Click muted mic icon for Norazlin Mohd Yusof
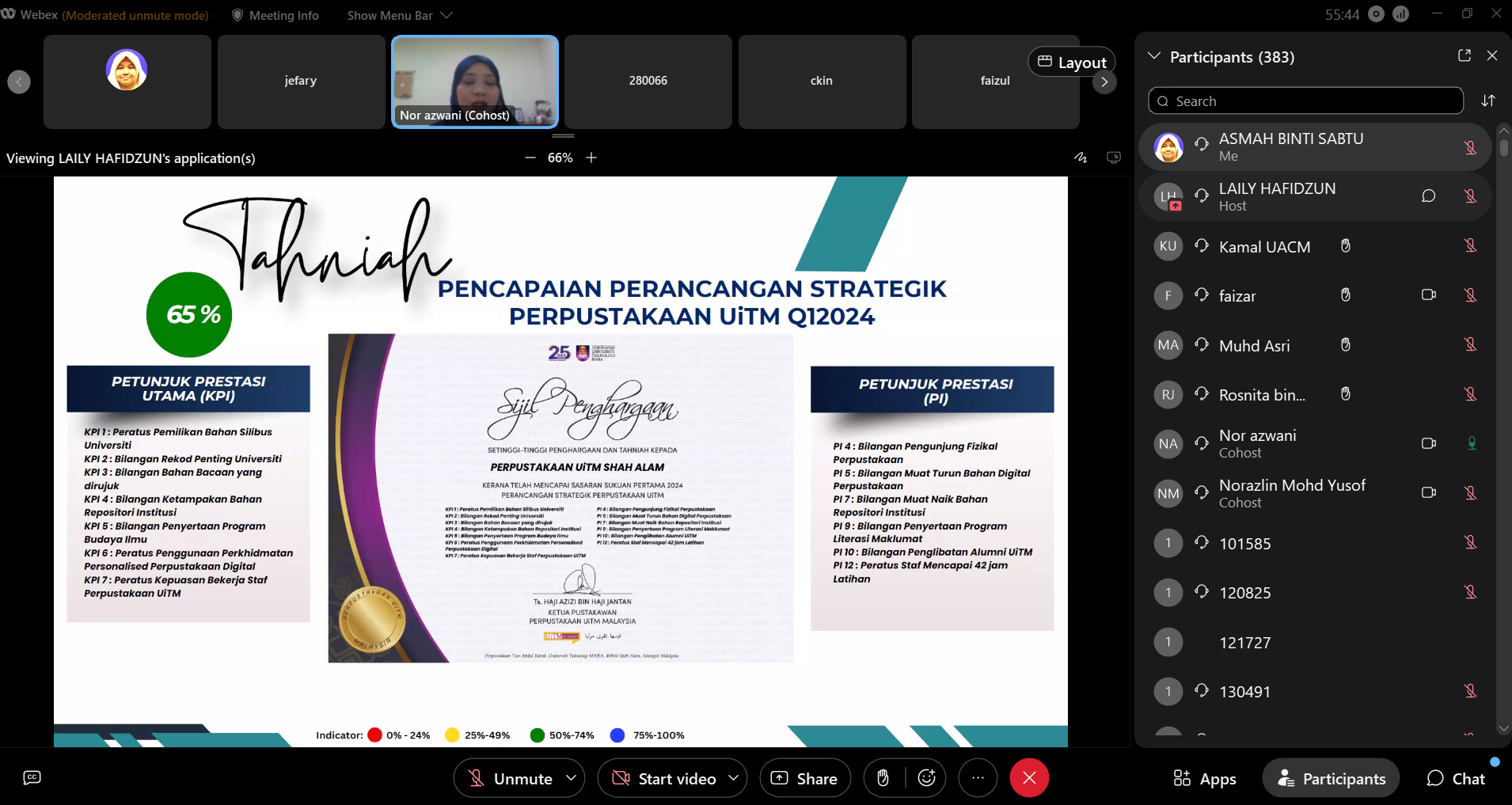 pos(1471,493)
